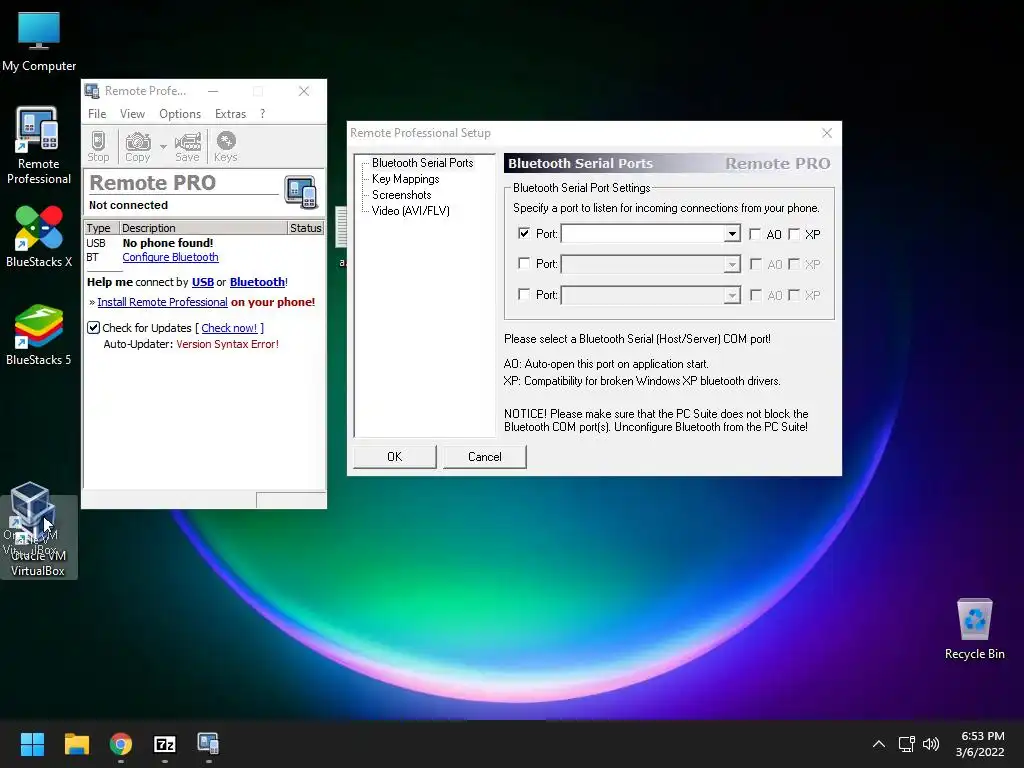Click Cancel in the Setup dialog

tap(485, 456)
